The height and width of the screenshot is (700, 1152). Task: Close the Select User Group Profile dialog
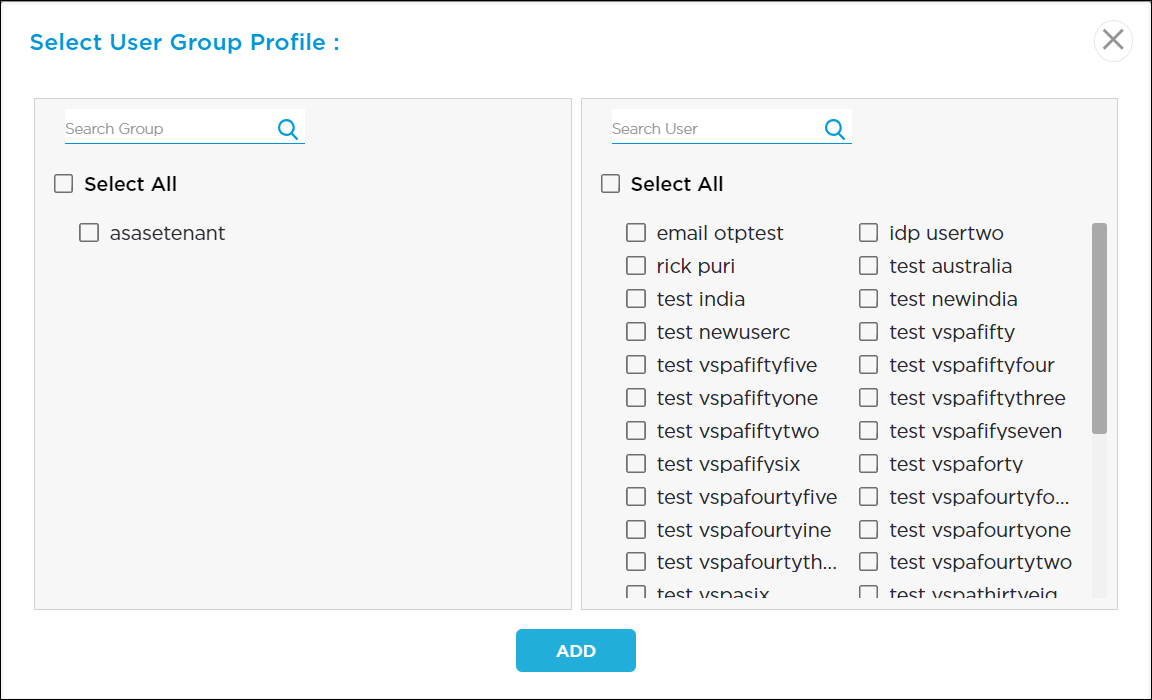[x=1113, y=40]
